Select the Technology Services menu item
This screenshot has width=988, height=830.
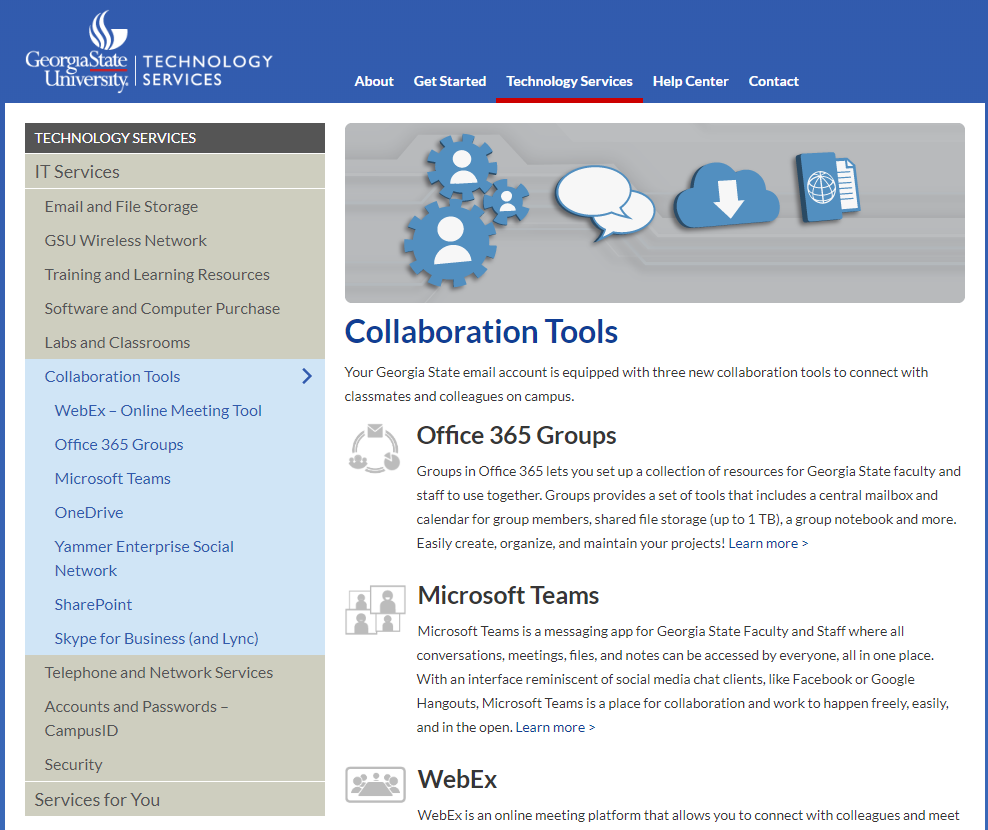coord(570,81)
